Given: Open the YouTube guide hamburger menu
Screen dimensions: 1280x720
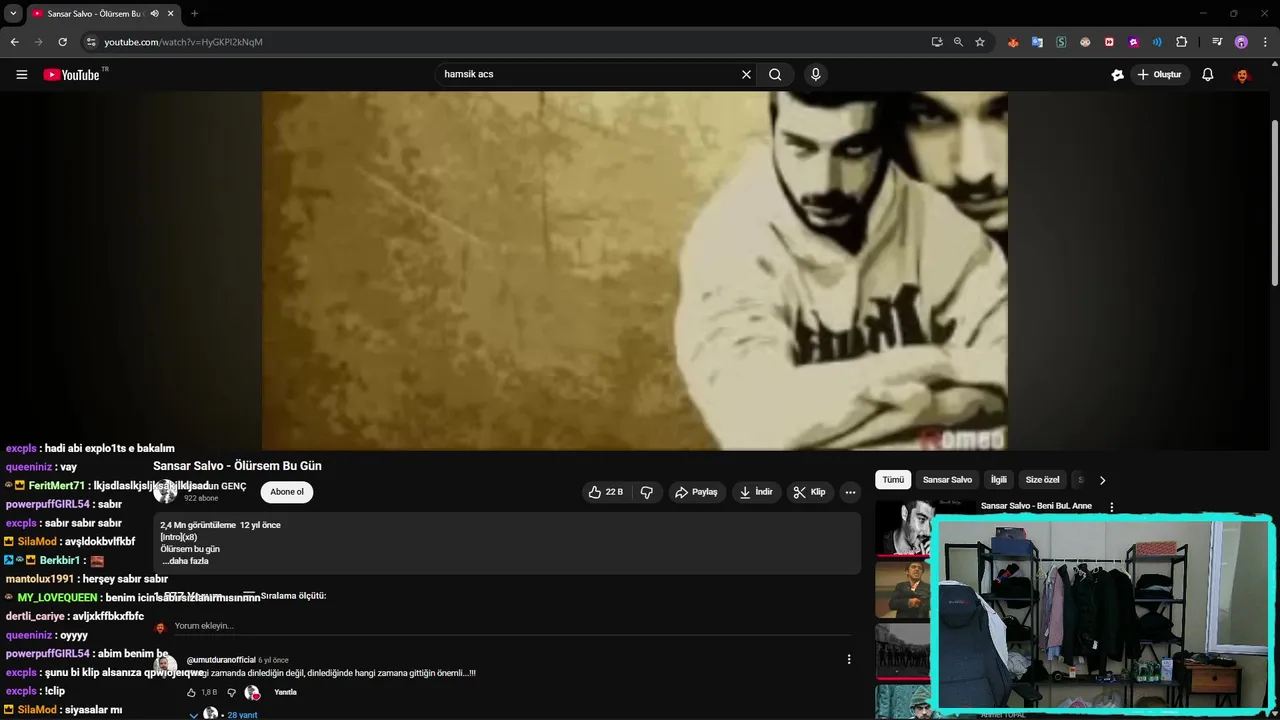Looking at the screenshot, I should coord(21,74).
